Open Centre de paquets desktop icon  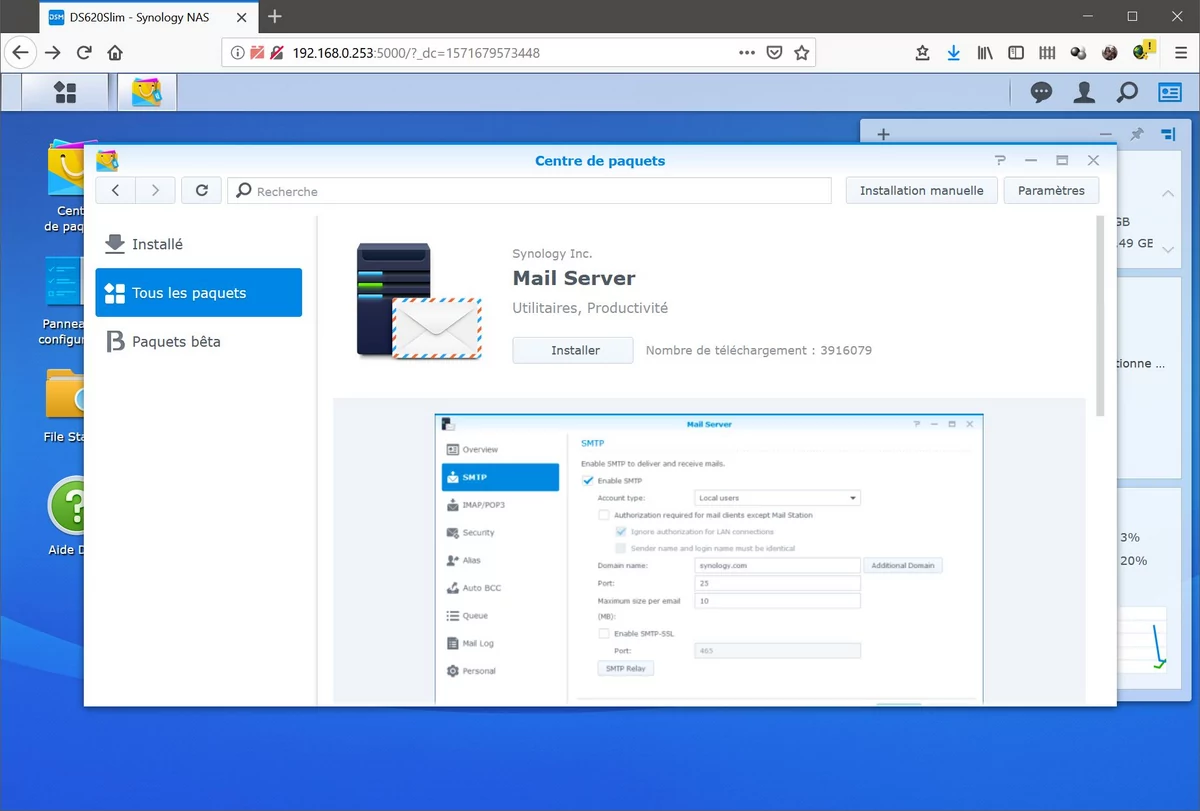(x=66, y=186)
